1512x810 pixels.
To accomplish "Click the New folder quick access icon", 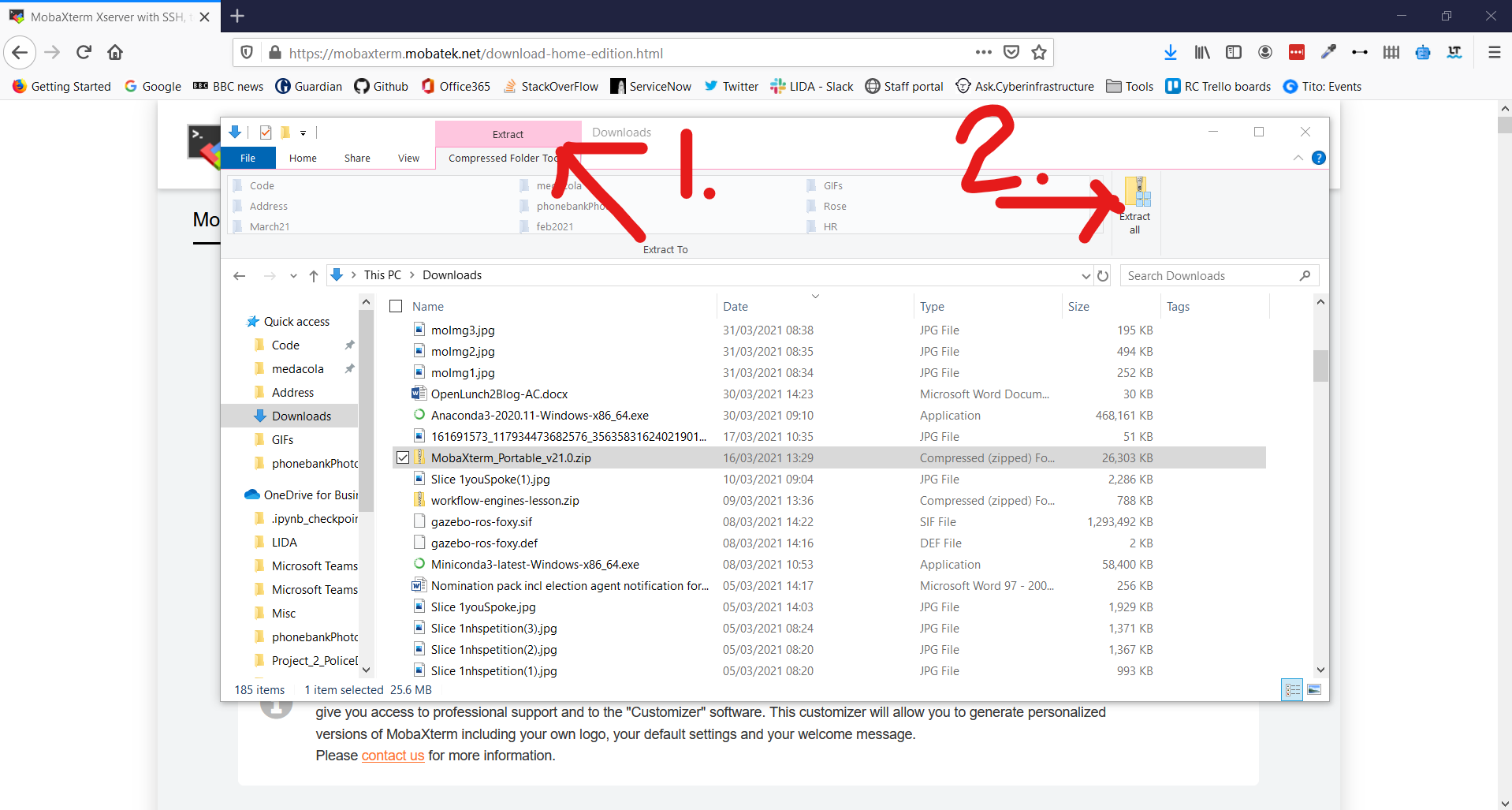I will 285,133.
